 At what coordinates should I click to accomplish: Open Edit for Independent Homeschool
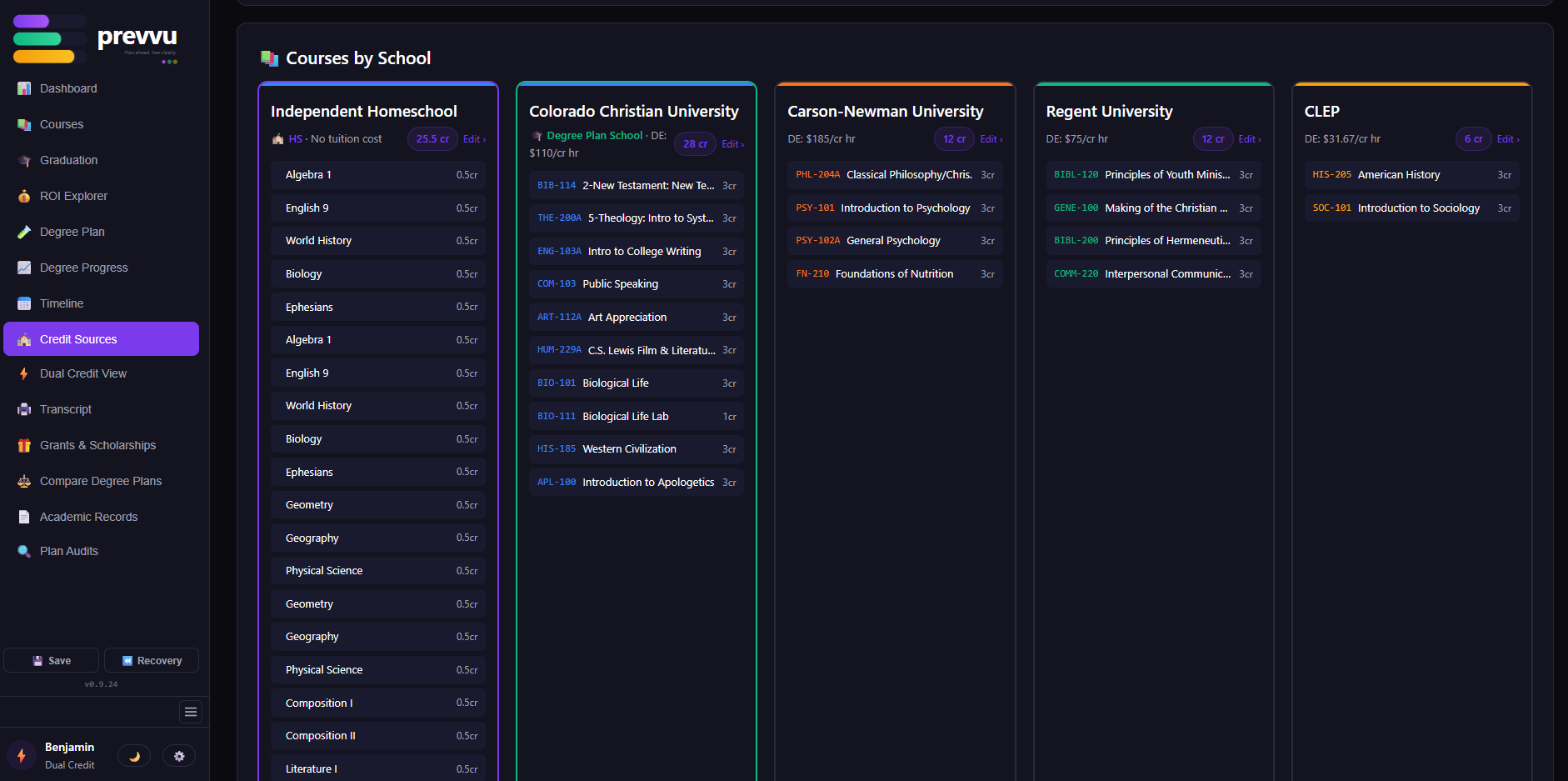click(474, 139)
